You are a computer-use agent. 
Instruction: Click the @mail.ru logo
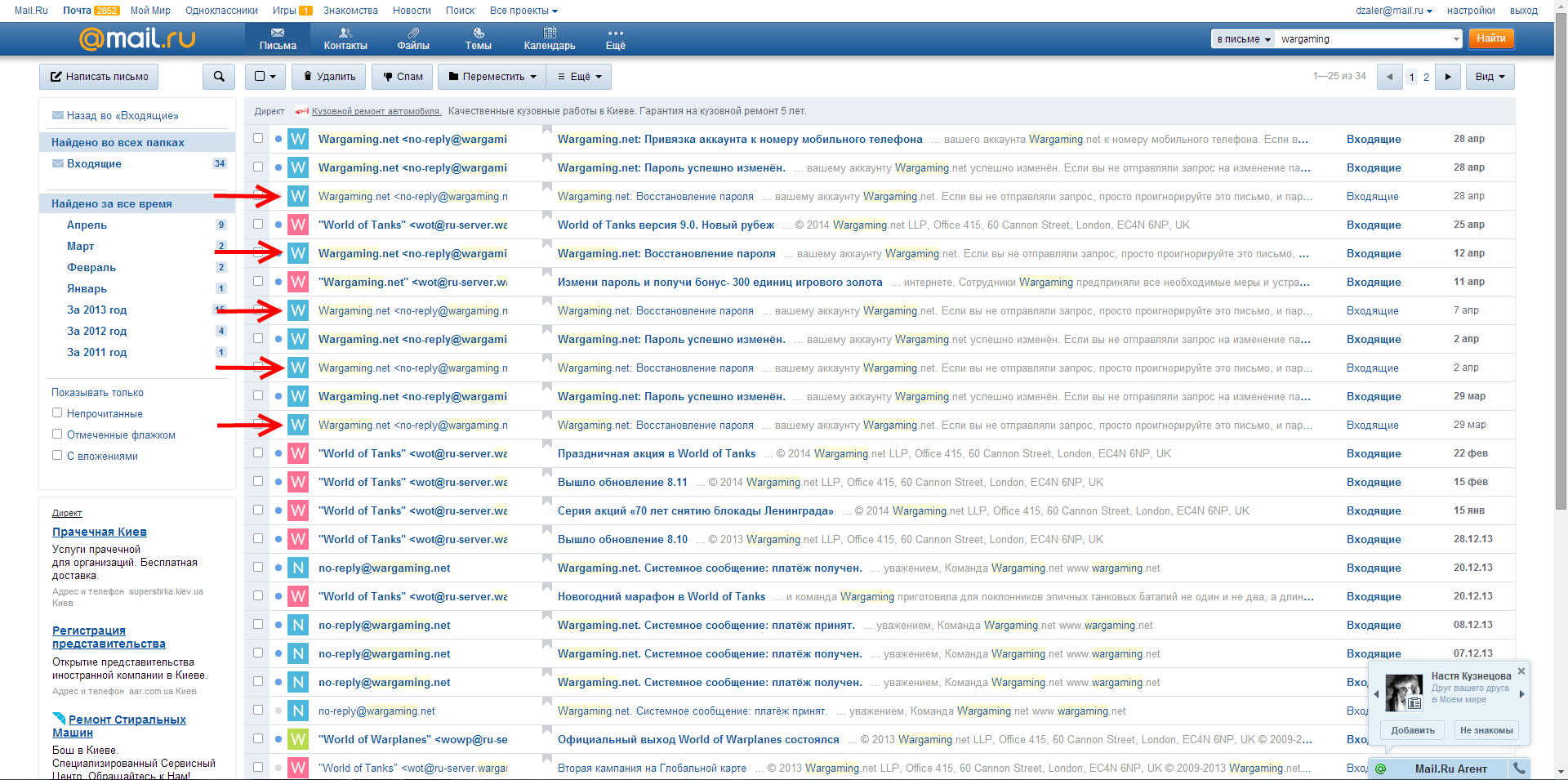click(x=137, y=38)
